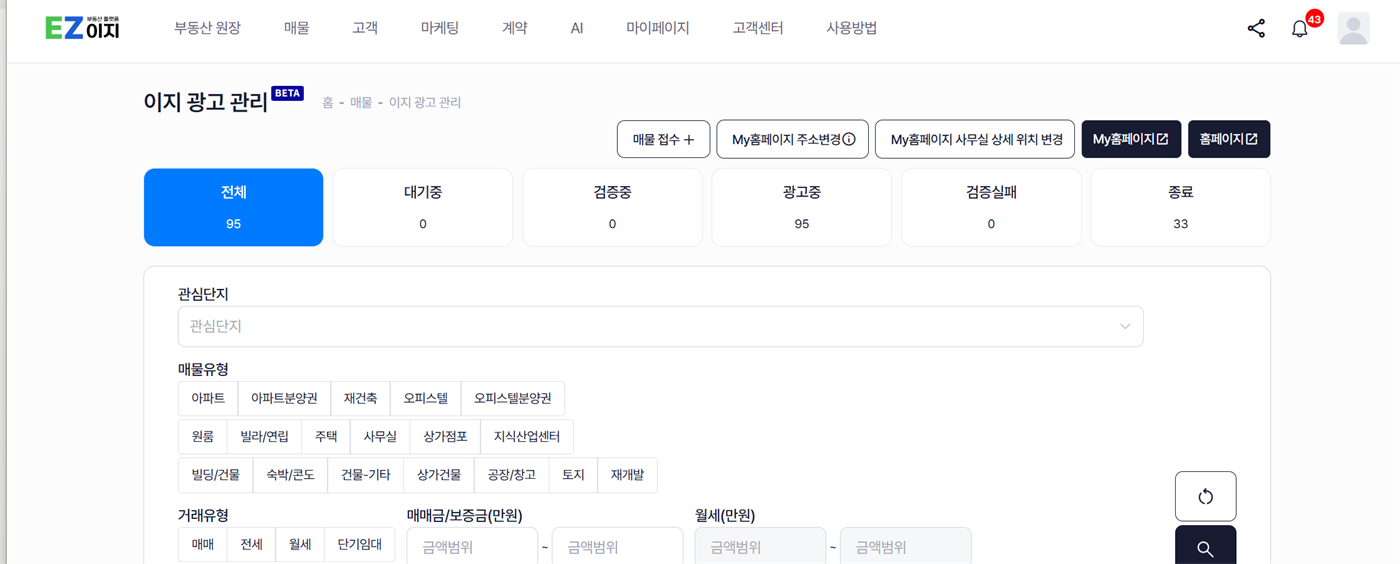Screen dimensions: 1400x564
Task: Select 전세 transaction type
Action: tap(251, 545)
